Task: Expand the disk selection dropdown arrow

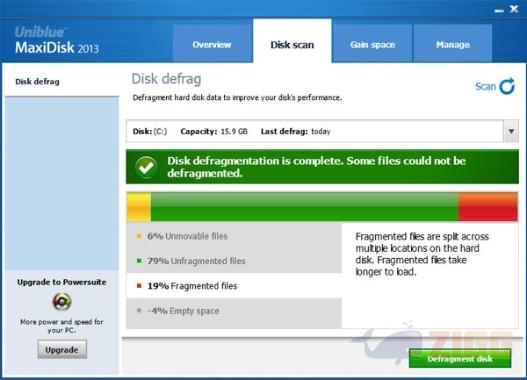Action: pos(511,131)
